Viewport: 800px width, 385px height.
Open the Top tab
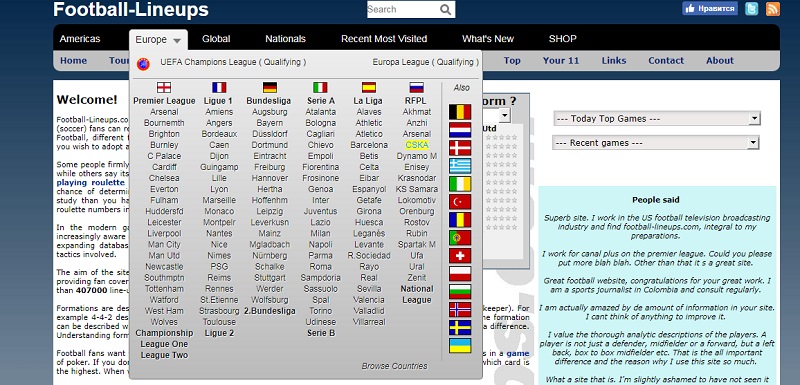click(x=512, y=61)
